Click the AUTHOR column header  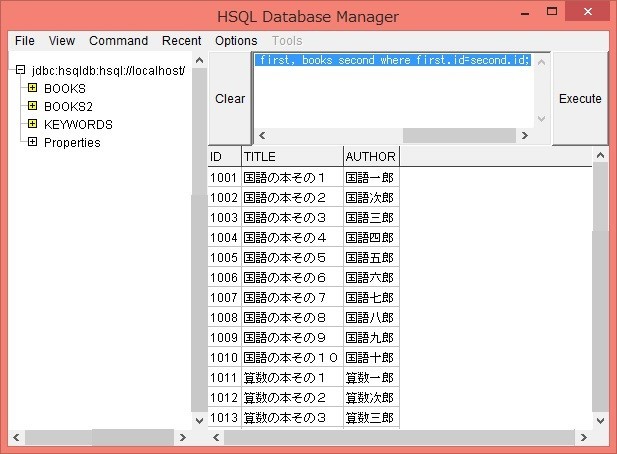[371, 156]
